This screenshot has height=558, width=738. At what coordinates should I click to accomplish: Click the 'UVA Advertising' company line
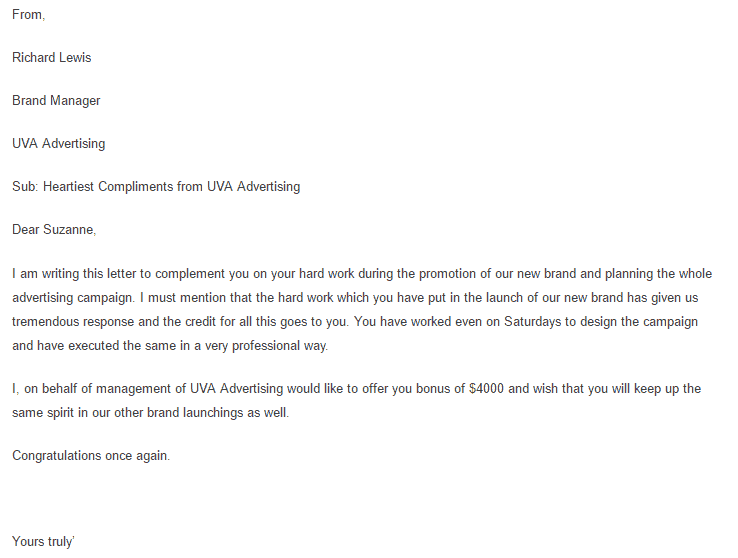[58, 144]
